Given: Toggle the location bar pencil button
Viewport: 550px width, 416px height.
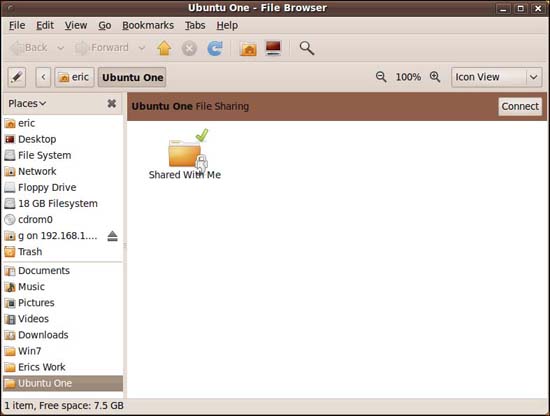Looking at the screenshot, I should pyautogui.click(x=16, y=77).
